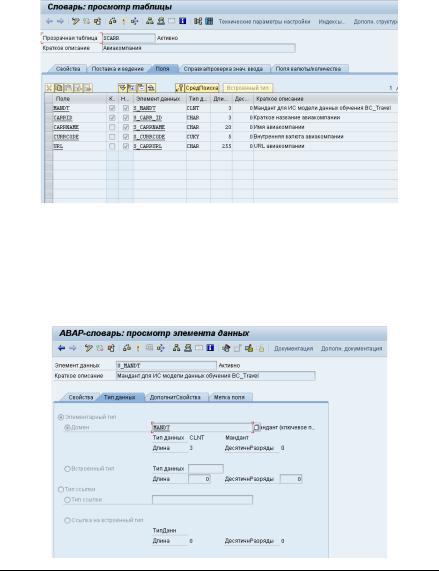Screen dimensions: 439x571
Task: Click Cut row icon above fields grid
Action: click(49, 88)
